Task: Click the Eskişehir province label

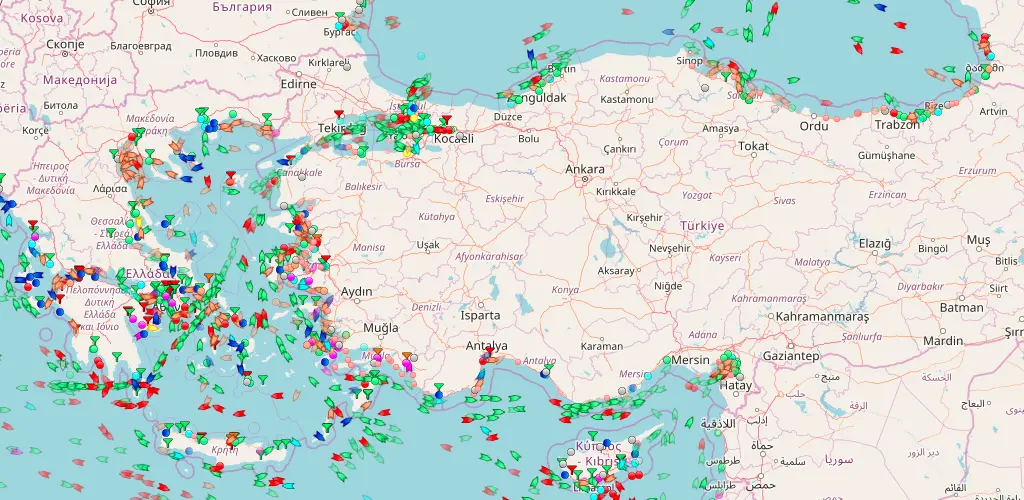Action: tap(505, 198)
